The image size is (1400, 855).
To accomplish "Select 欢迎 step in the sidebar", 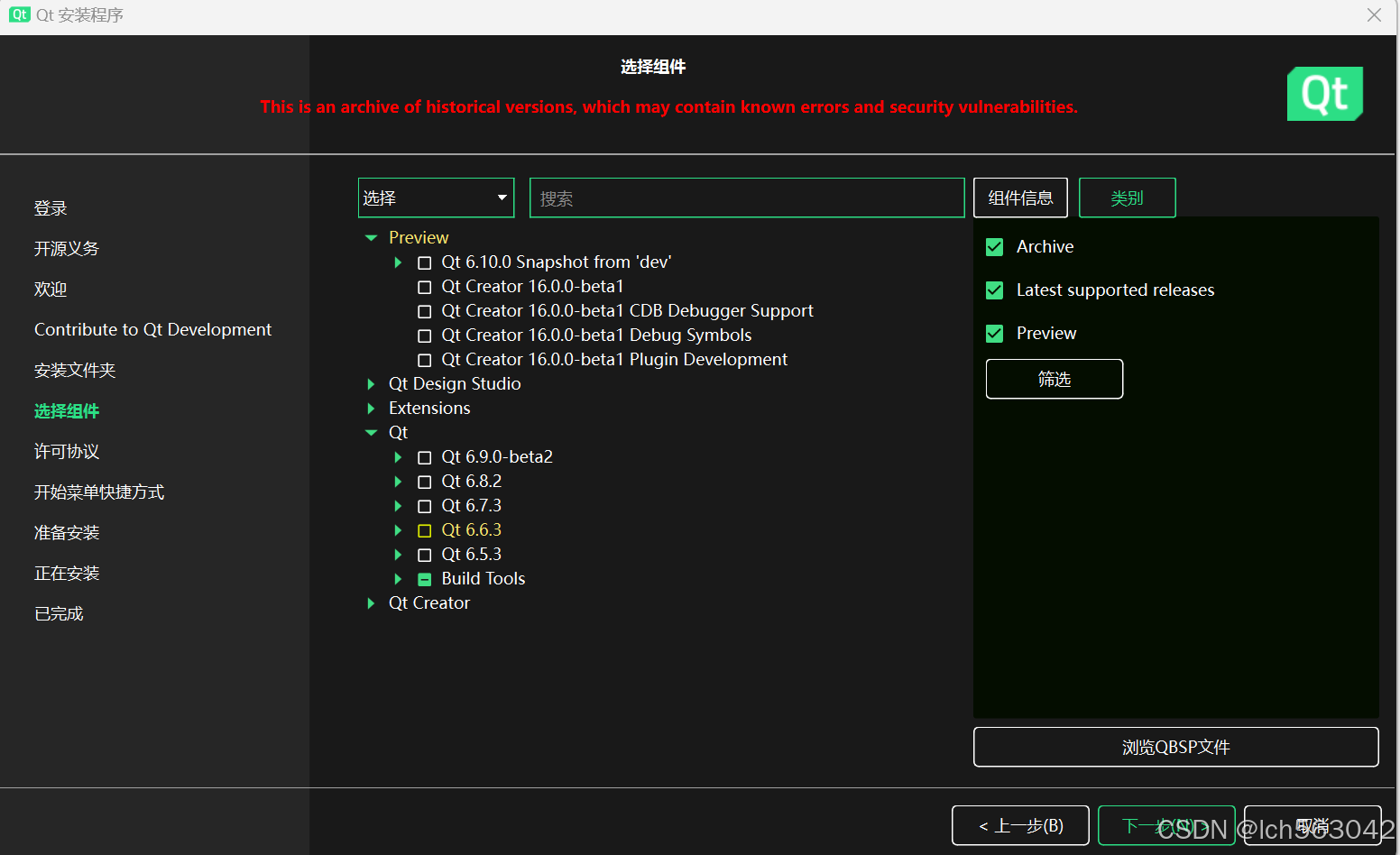I will [51, 290].
